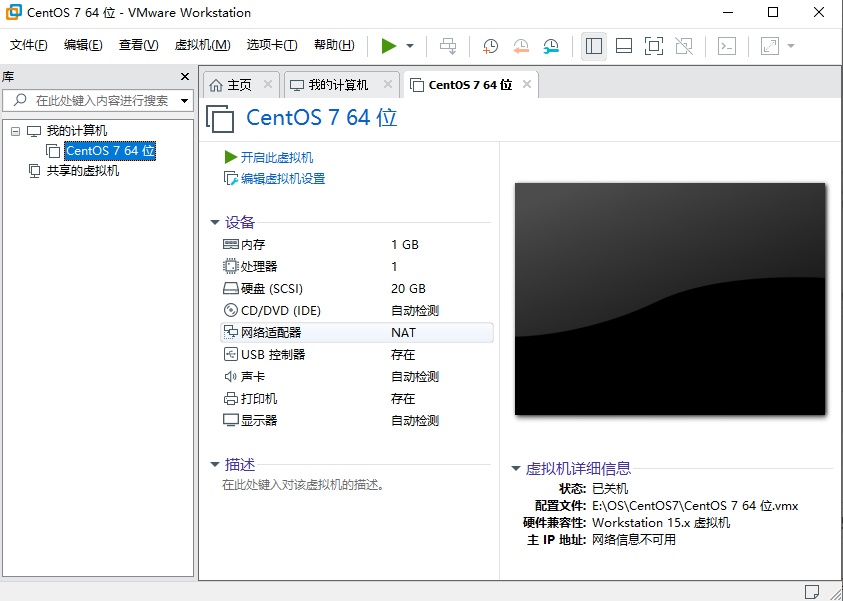This screenshot has width=843, height=601.
Task: Click the Workstation 15.x 虚拟机 compatibility text
Action: pos(661,523)
